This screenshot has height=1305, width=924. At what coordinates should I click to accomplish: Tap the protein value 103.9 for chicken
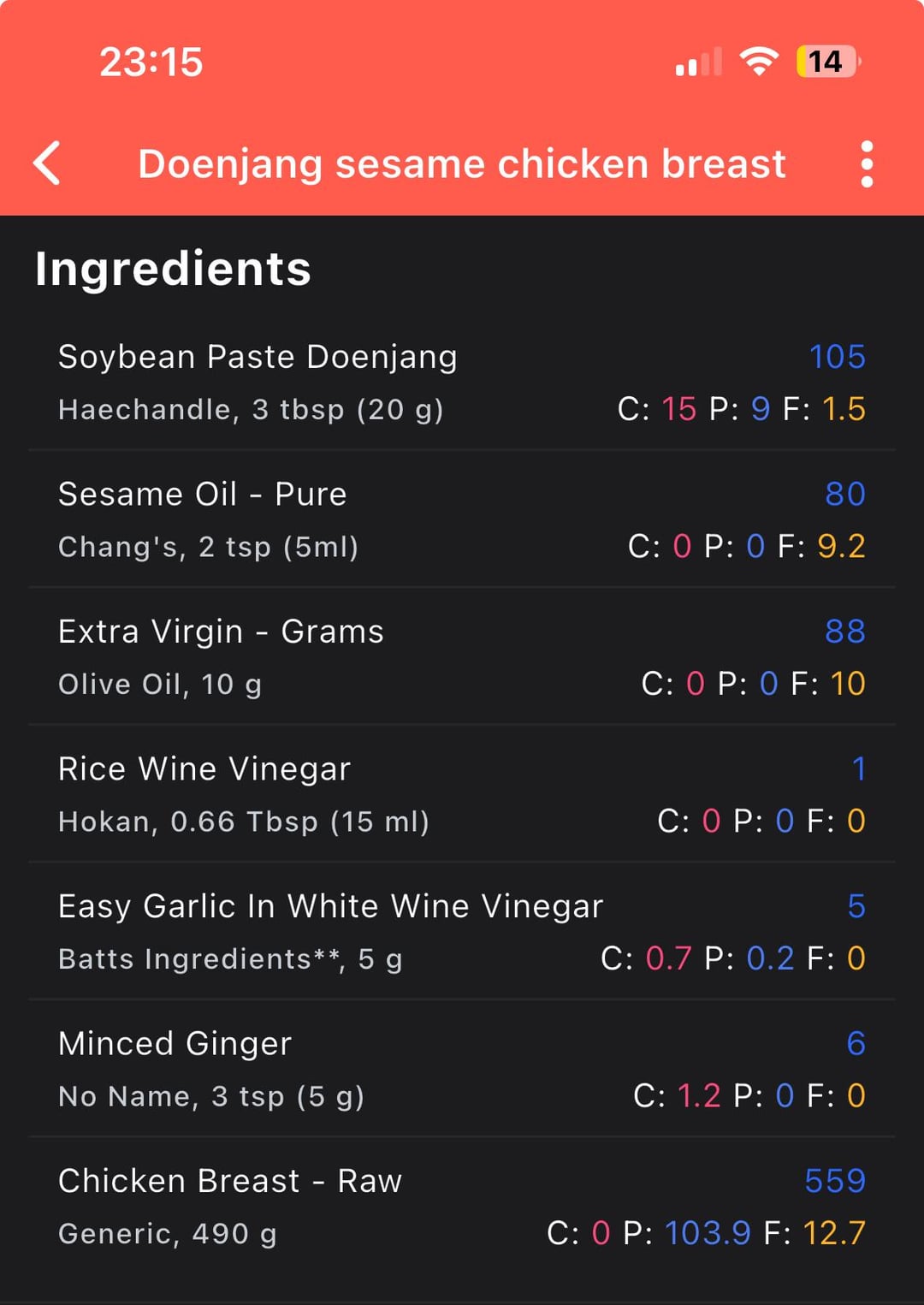coord(708,1233)
